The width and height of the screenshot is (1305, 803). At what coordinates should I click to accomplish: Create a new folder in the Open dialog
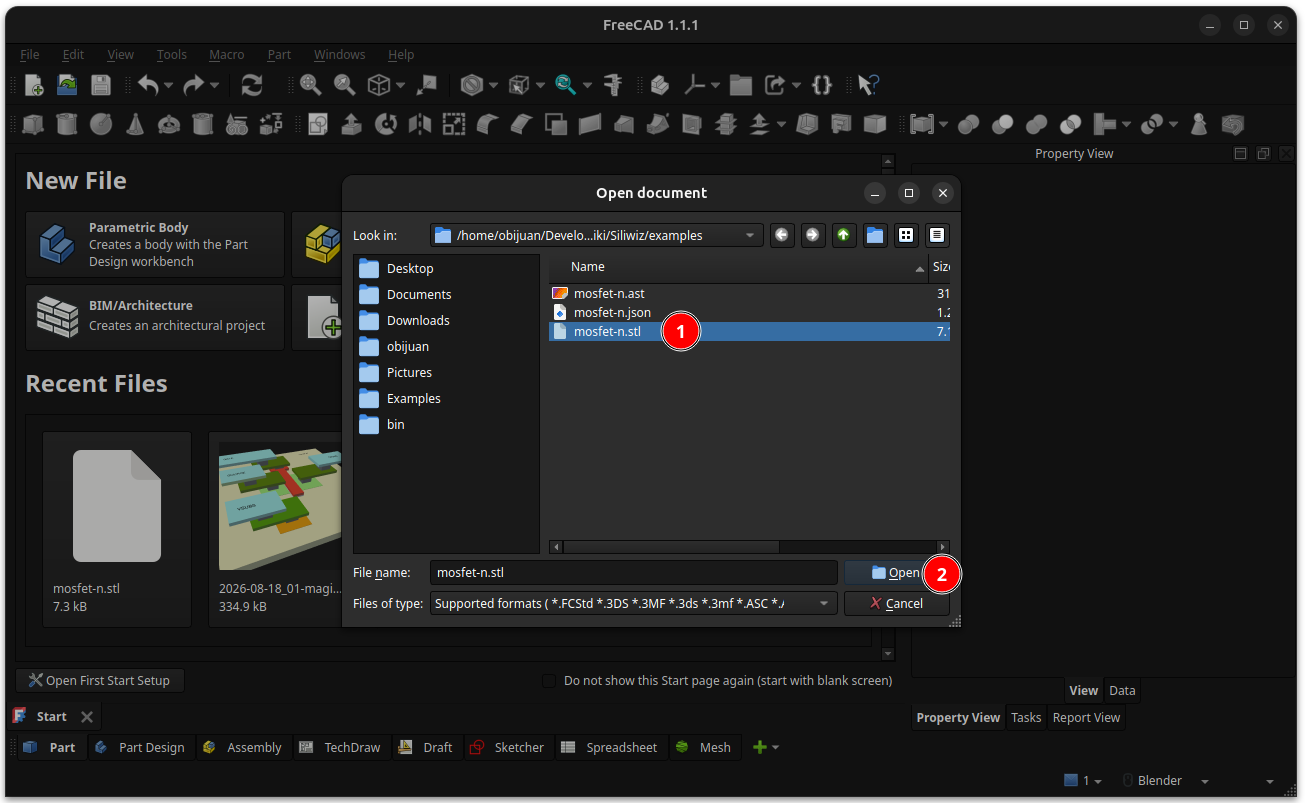pyautogui.click(x=875, y=235)
